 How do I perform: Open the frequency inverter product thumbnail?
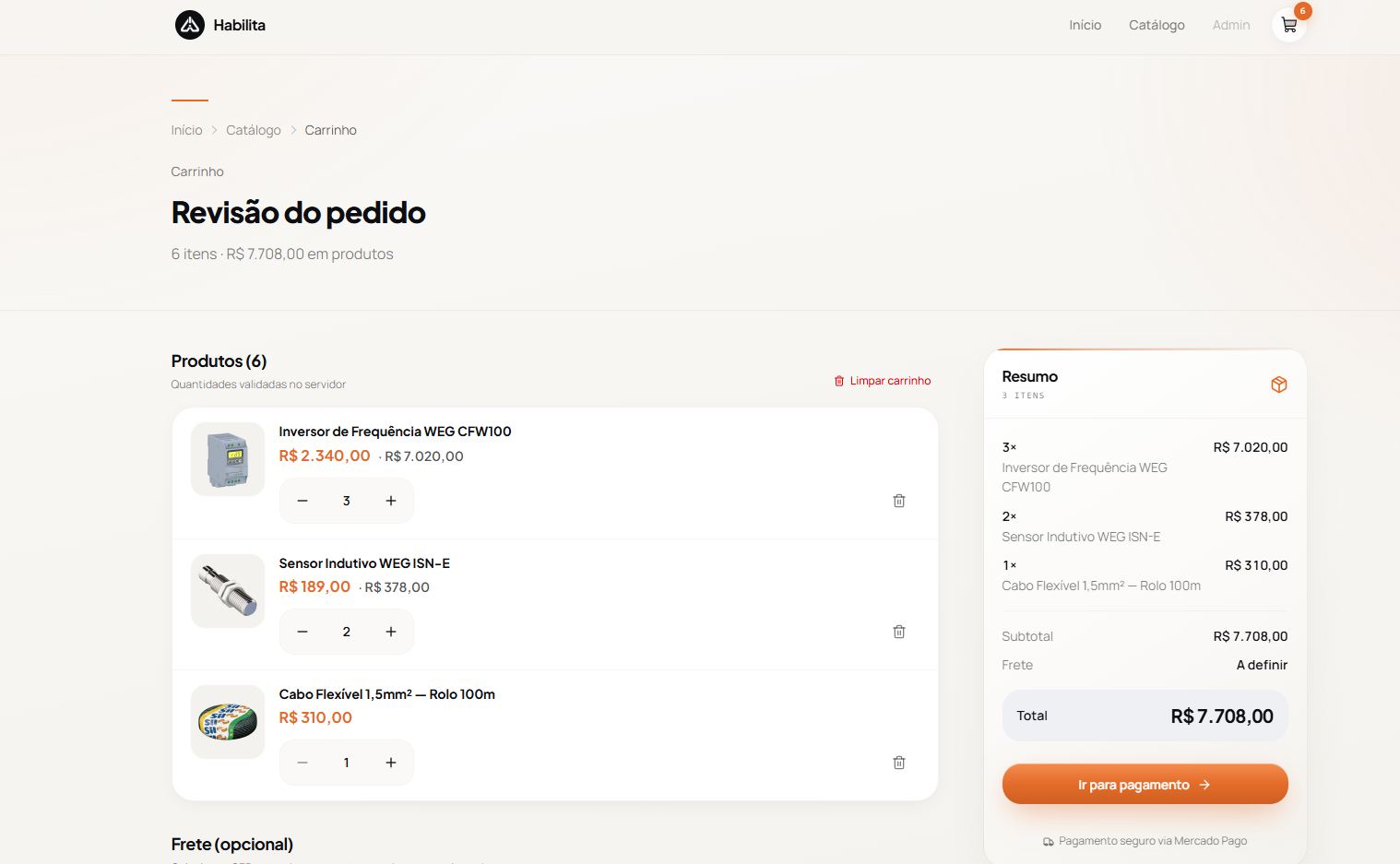[228, 459]
